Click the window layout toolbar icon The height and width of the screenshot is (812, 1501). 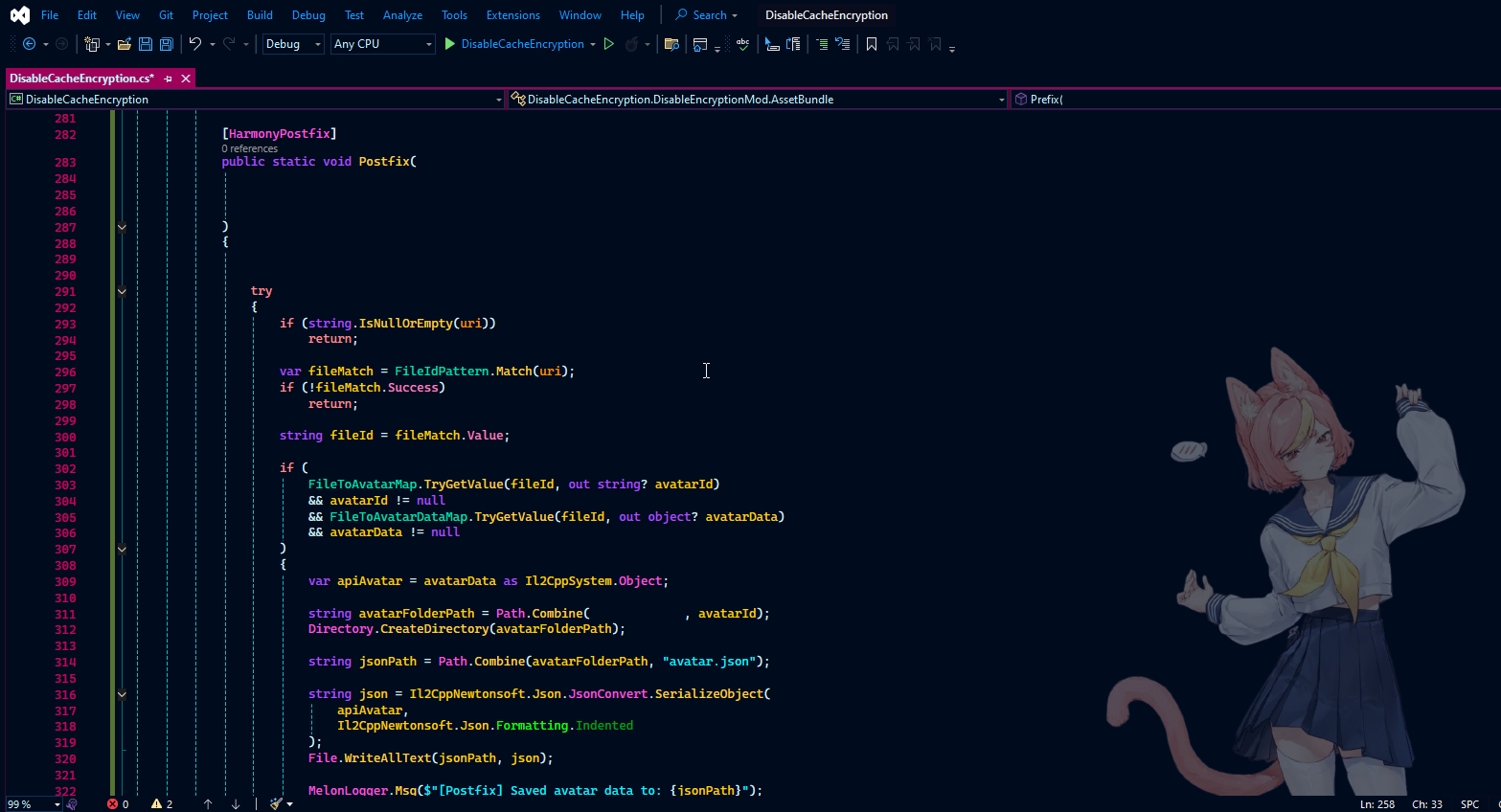(x=700, y=44)
